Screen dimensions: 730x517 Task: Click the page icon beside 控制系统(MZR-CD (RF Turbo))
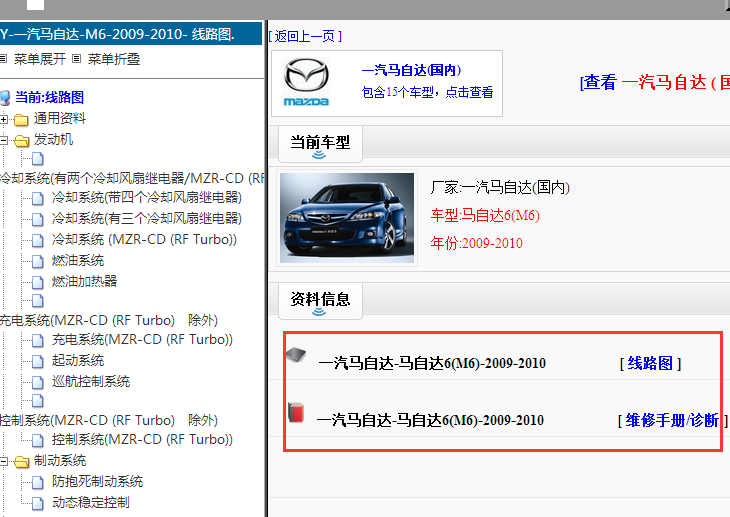pyautogui.click(x=38, y=441)
